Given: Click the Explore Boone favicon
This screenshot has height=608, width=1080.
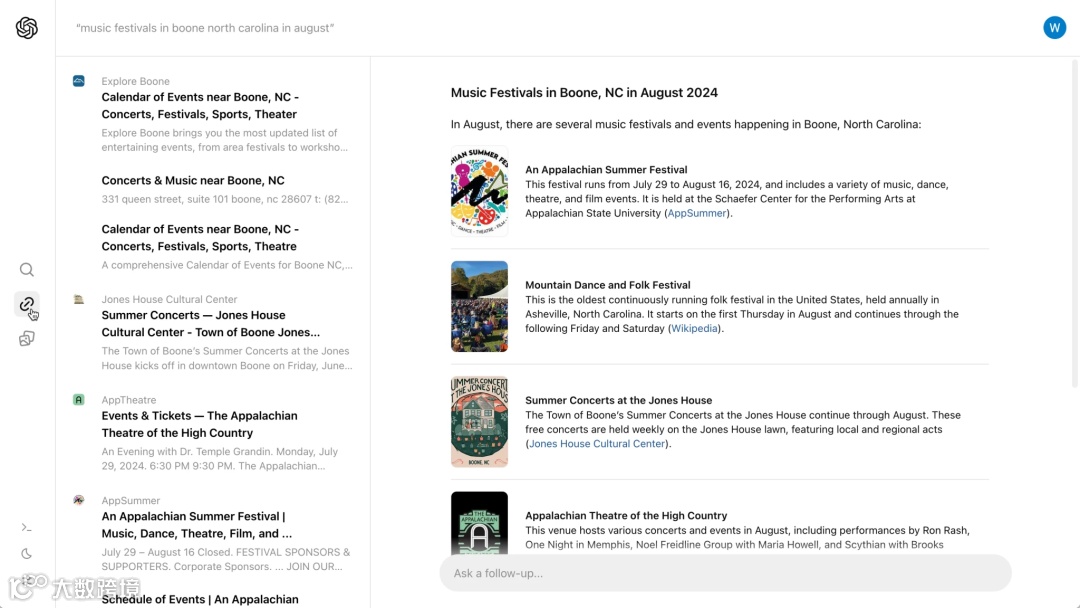Looking at the screenshot, I should pyautogui.click(x=79, y=81).
